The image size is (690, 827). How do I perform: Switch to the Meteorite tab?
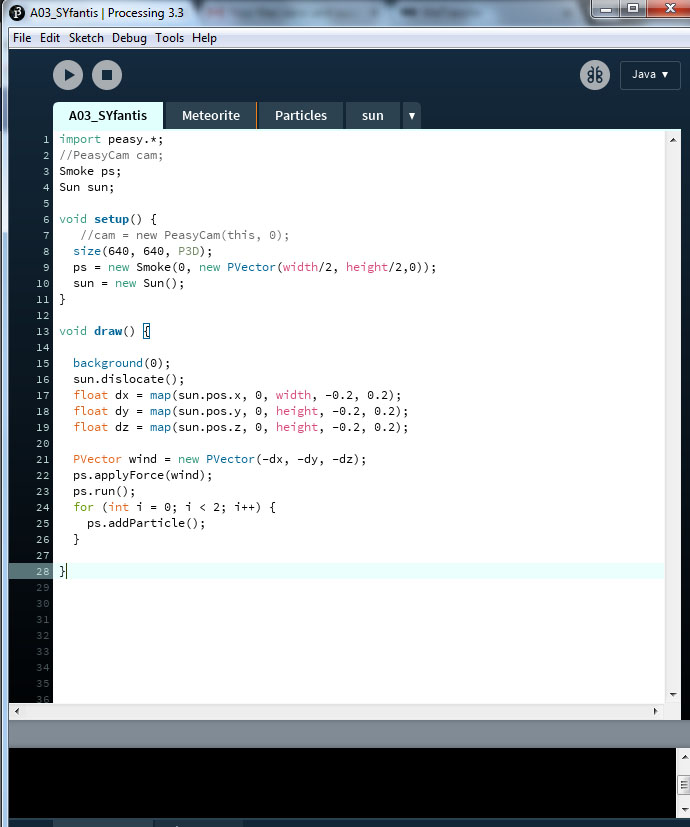click(210, 116)
